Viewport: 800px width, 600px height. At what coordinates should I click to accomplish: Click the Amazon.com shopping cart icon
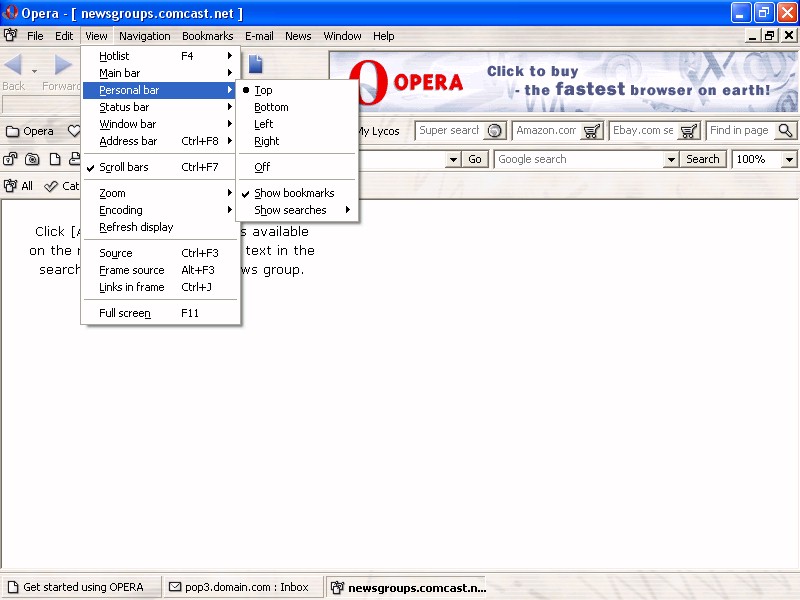(x=592, y=131)
